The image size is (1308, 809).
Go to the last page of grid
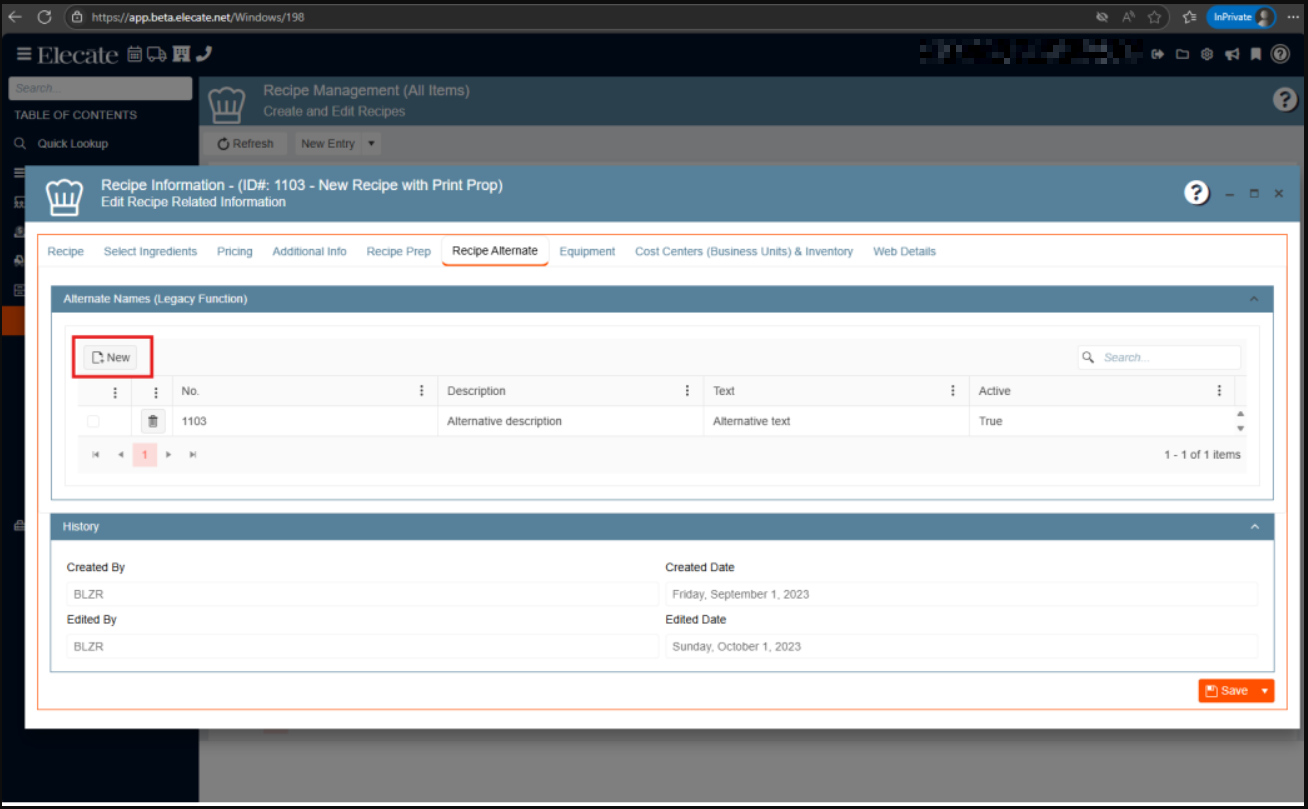point(193,455)
